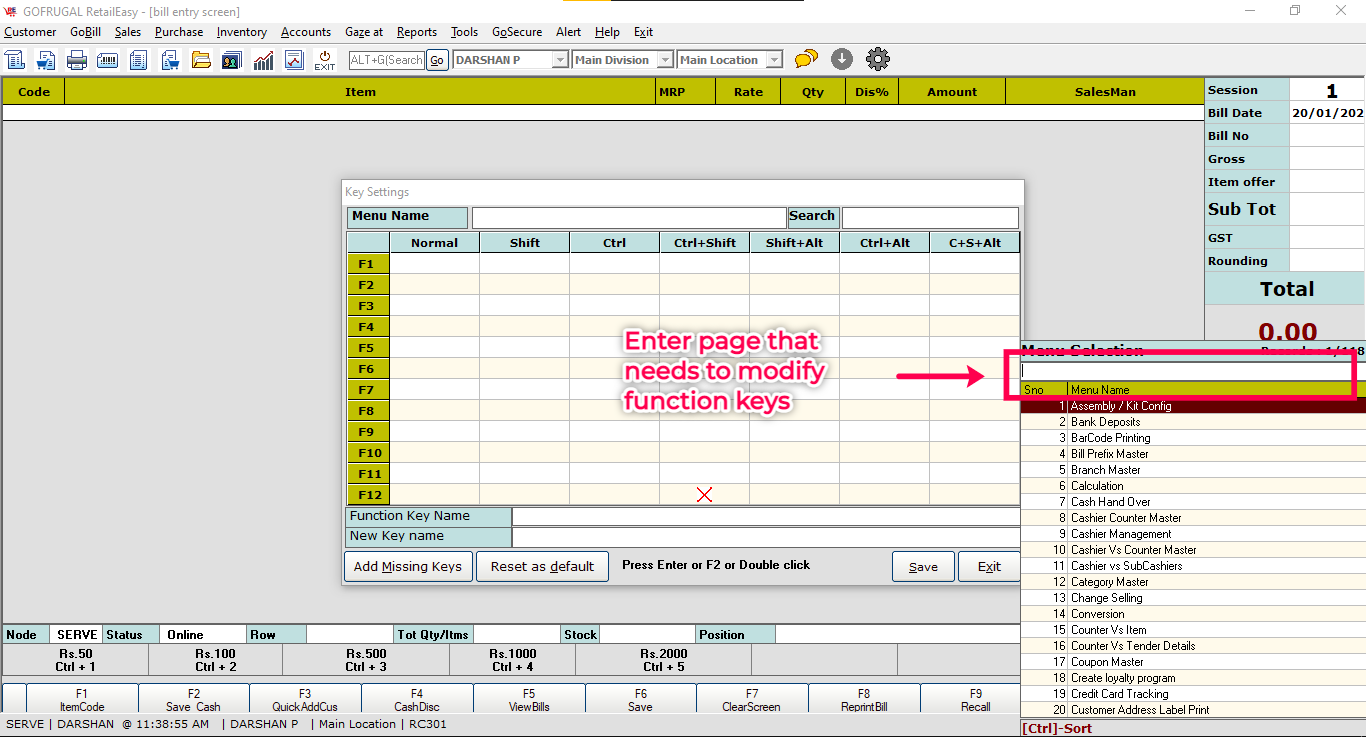
Task: Click the Rs.500 Ctrl + 3 denomination button
Action: click(x=366, y=660)
